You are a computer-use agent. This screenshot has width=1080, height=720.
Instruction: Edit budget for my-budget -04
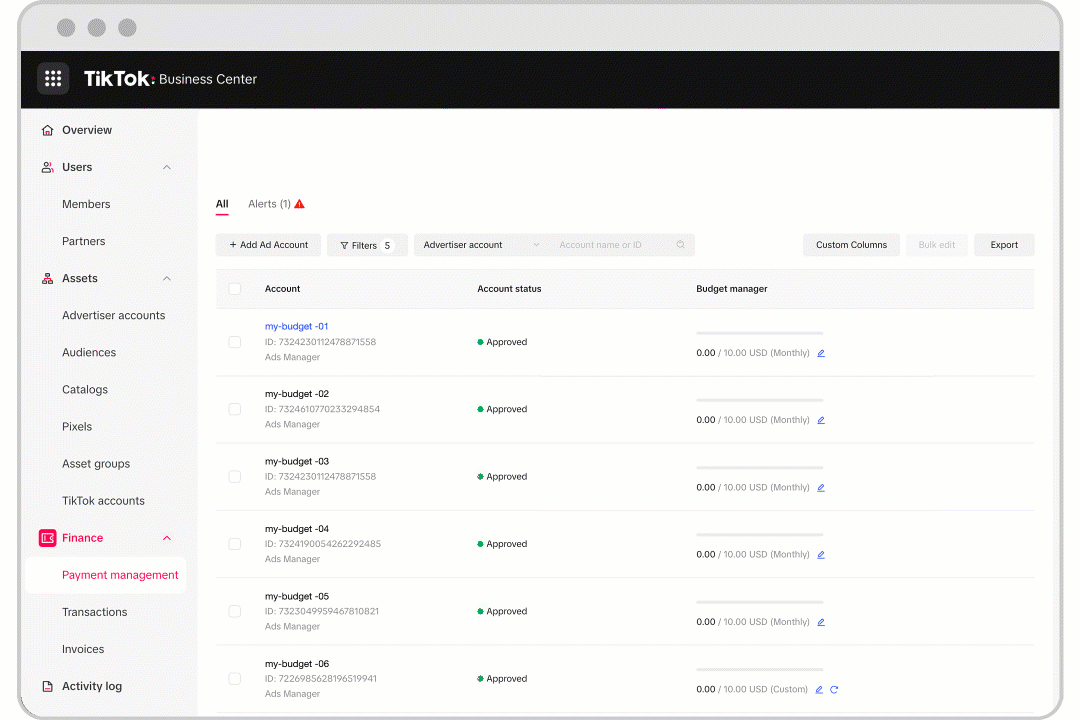point(821,555)
